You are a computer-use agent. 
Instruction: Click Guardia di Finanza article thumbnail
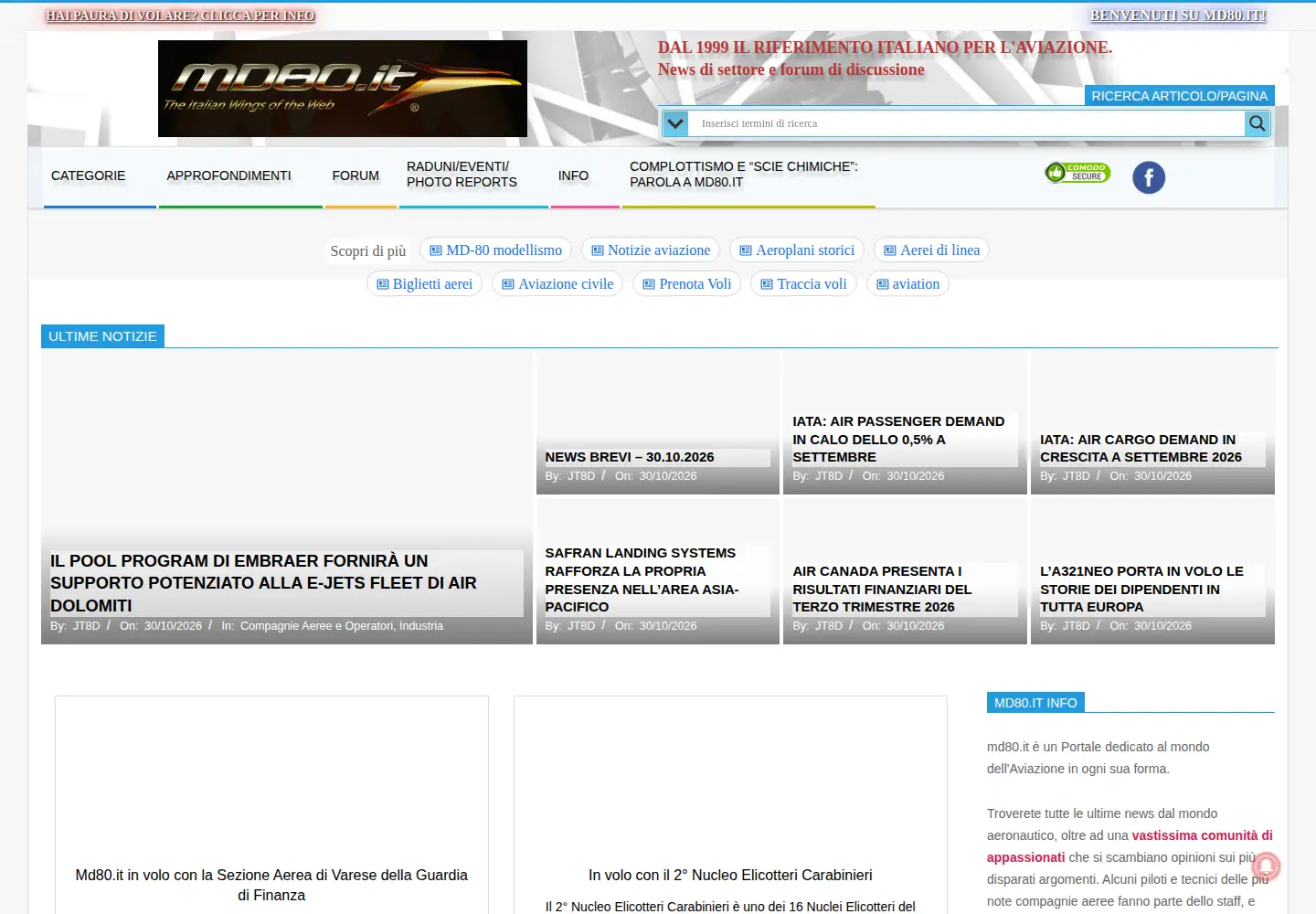[271, 777]
